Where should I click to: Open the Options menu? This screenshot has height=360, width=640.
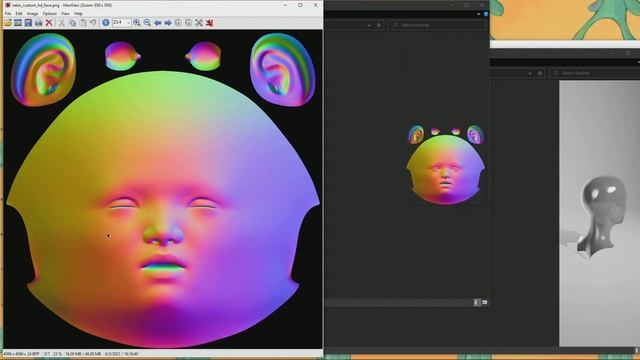[50, 13]
